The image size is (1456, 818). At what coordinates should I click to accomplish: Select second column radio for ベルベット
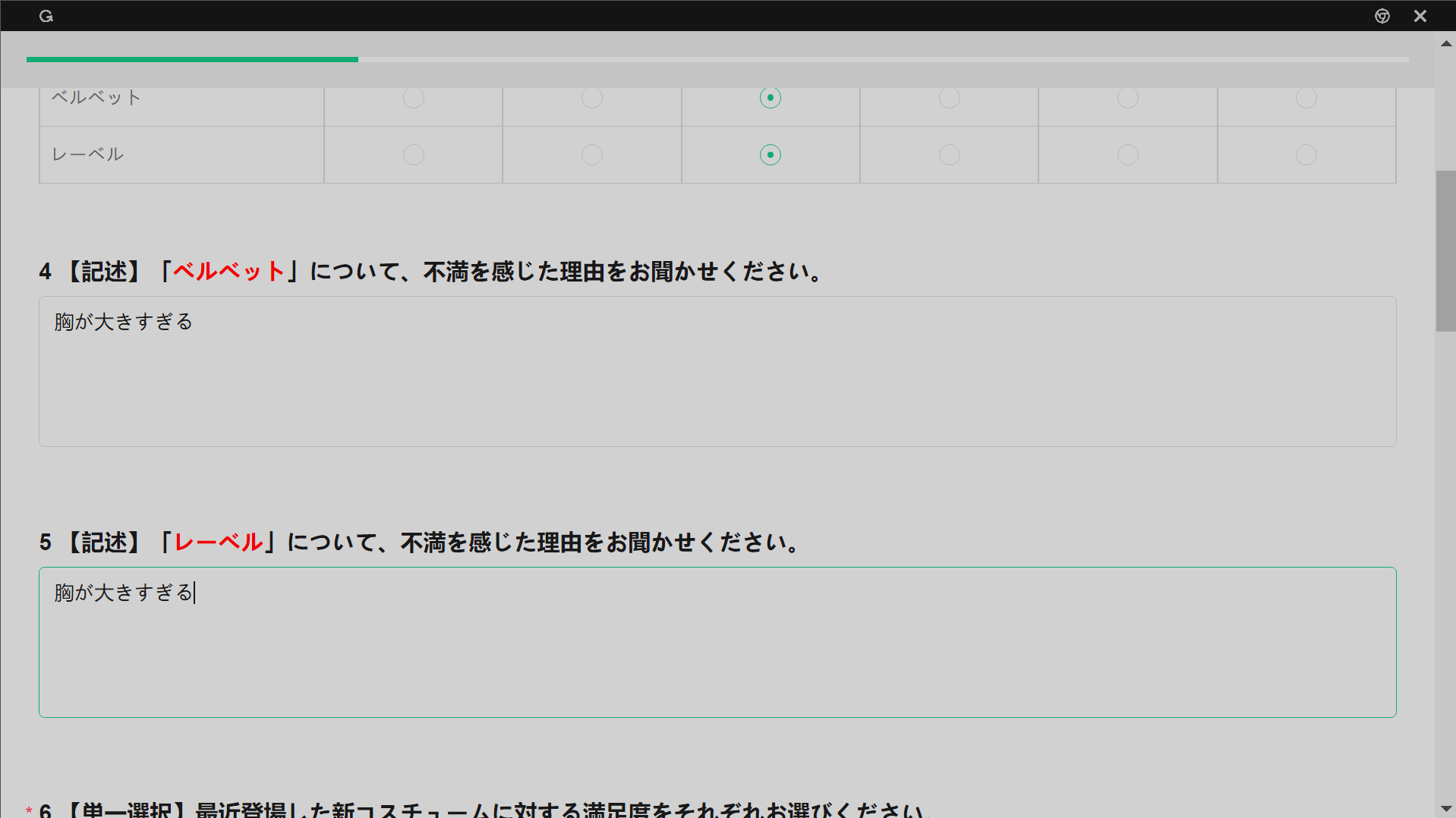pyautogui.click(x=592, y=98)
